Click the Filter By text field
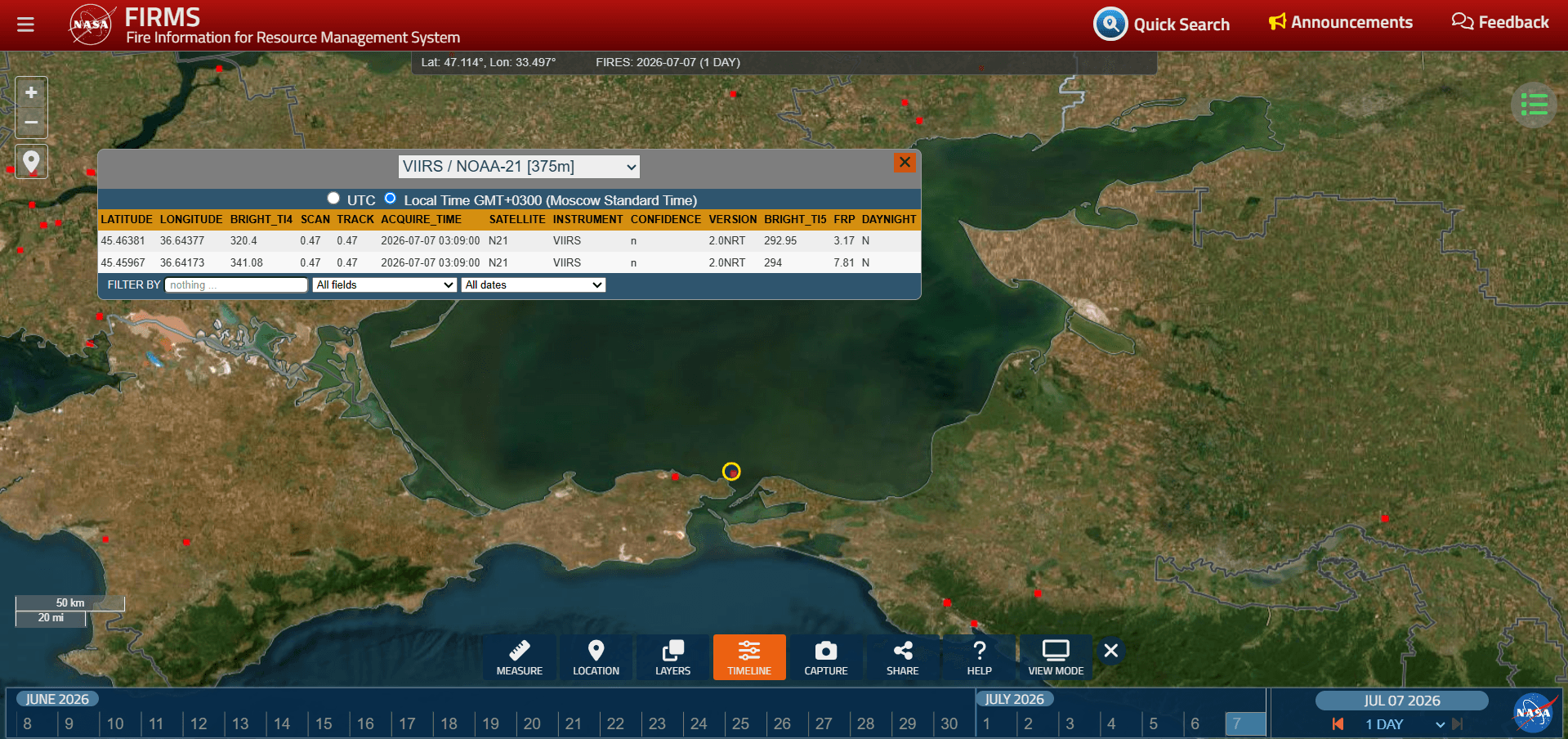This screenshot has height=739, width=1568. 236,284
